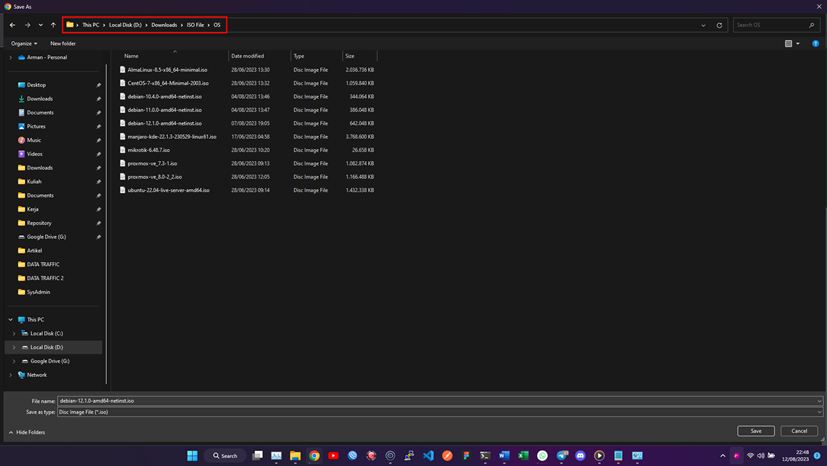The height and width of the screenshot is (466, 827).
Task: Collapse the This PC tree node
Action: 11,320
